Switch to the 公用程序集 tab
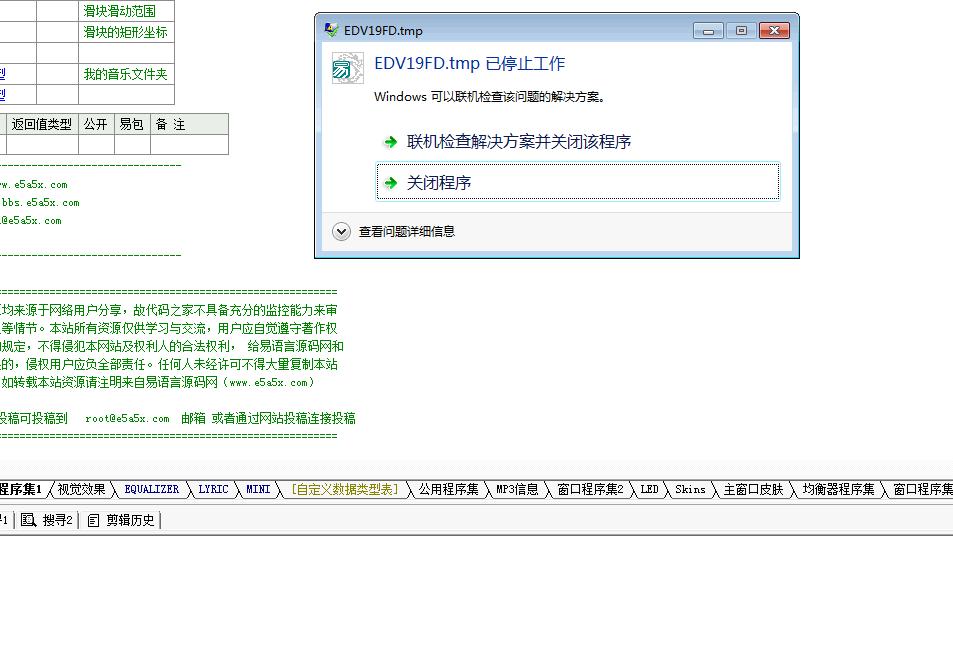This screenshot has width=953, height=652. coord(449,489)
